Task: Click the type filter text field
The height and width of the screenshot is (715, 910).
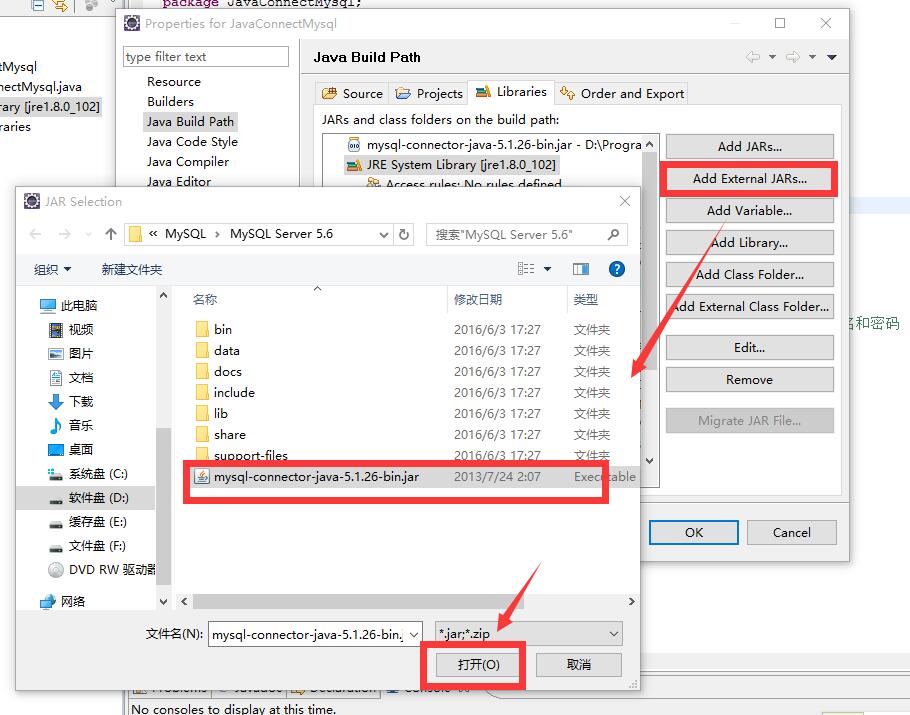Action: point(205,56)
